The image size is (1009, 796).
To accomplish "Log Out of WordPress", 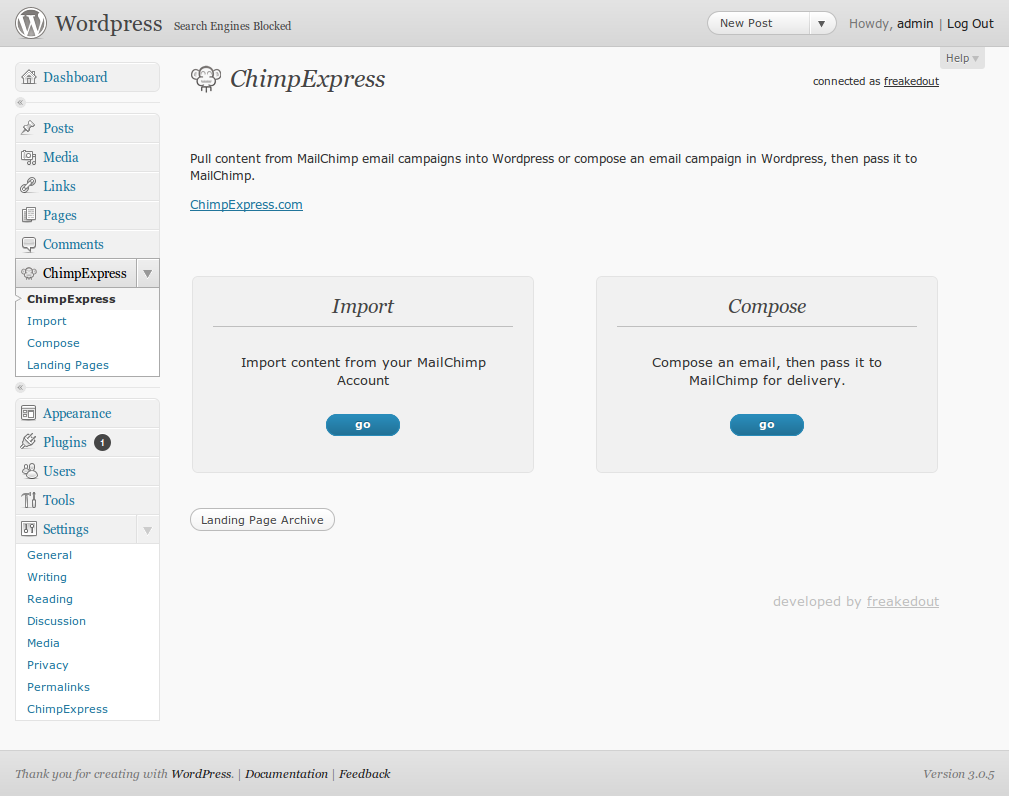I will (x=970, y=24).
